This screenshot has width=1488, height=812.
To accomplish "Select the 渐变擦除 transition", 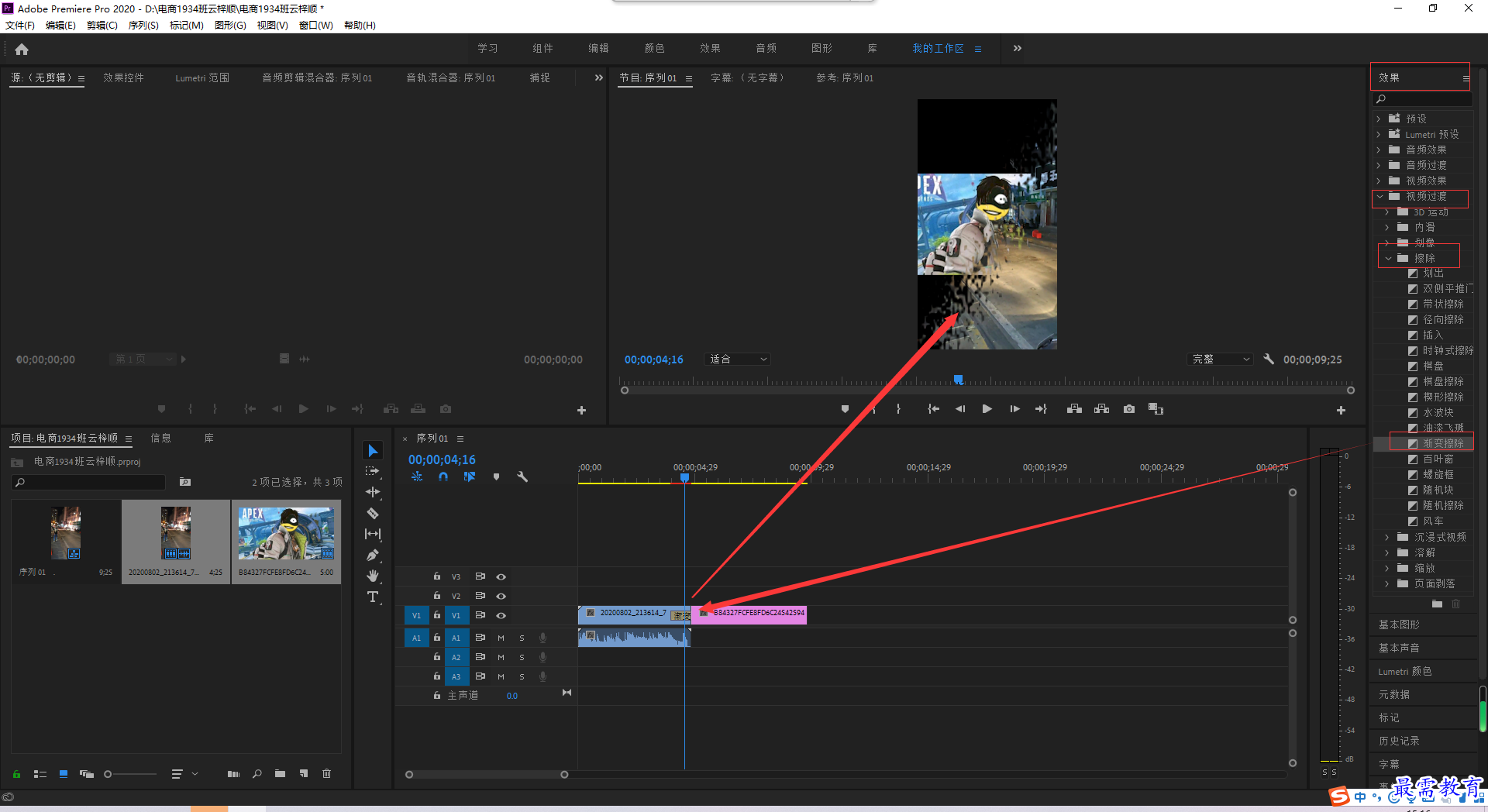I will pyautogui.click(x=1443, y=443).
